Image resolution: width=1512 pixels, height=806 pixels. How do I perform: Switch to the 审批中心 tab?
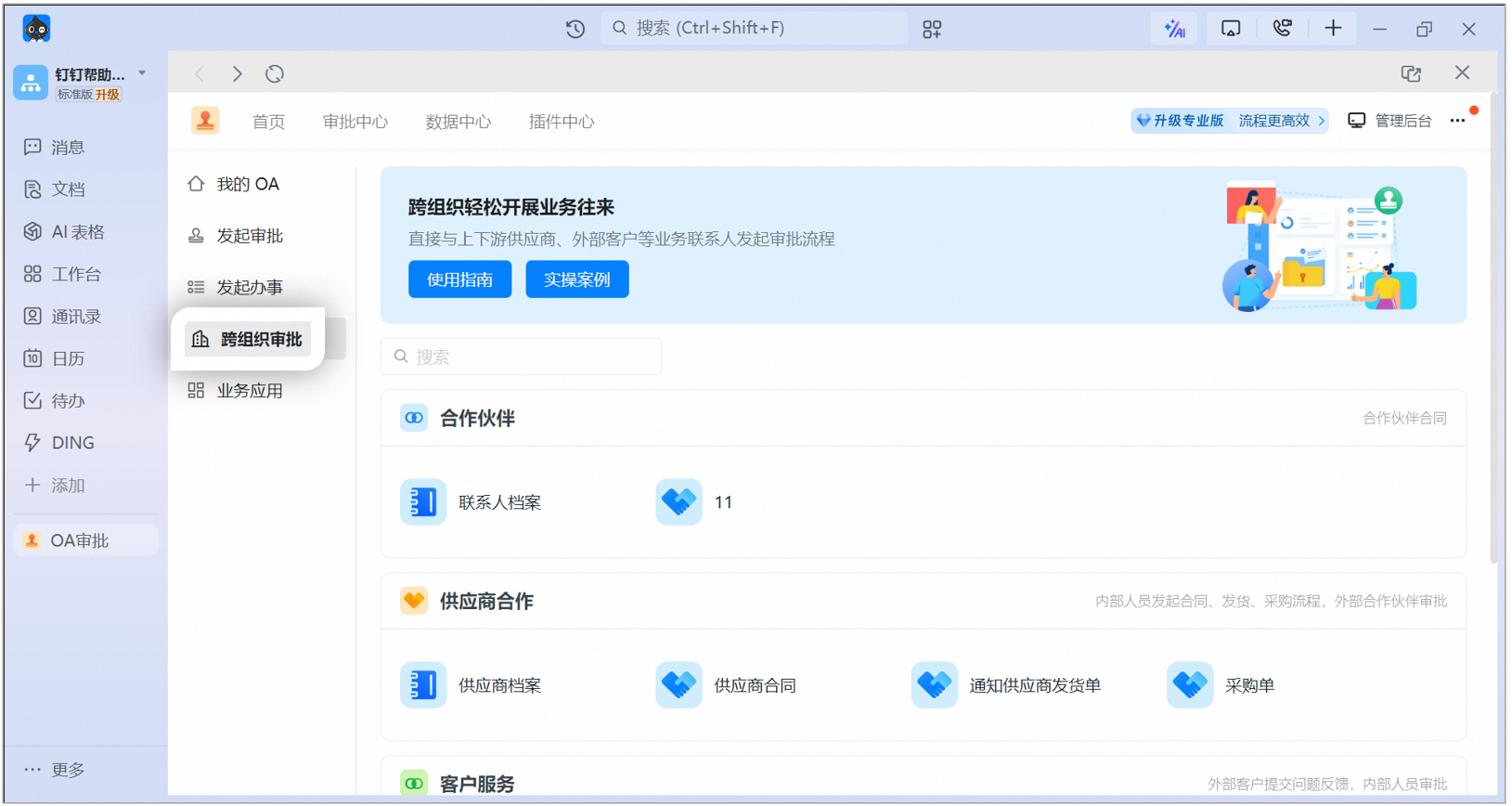pos(355,122)
